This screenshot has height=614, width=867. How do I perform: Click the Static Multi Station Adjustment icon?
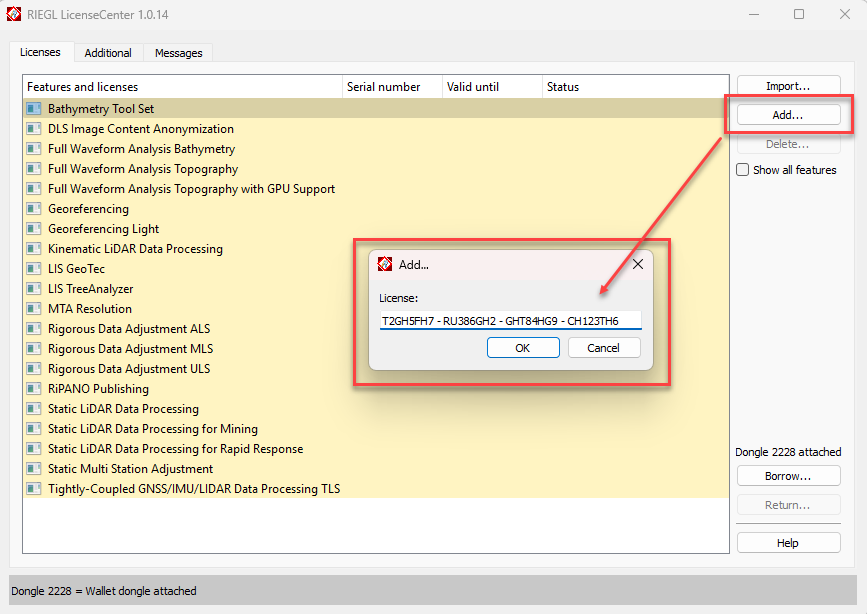[34, 469]
